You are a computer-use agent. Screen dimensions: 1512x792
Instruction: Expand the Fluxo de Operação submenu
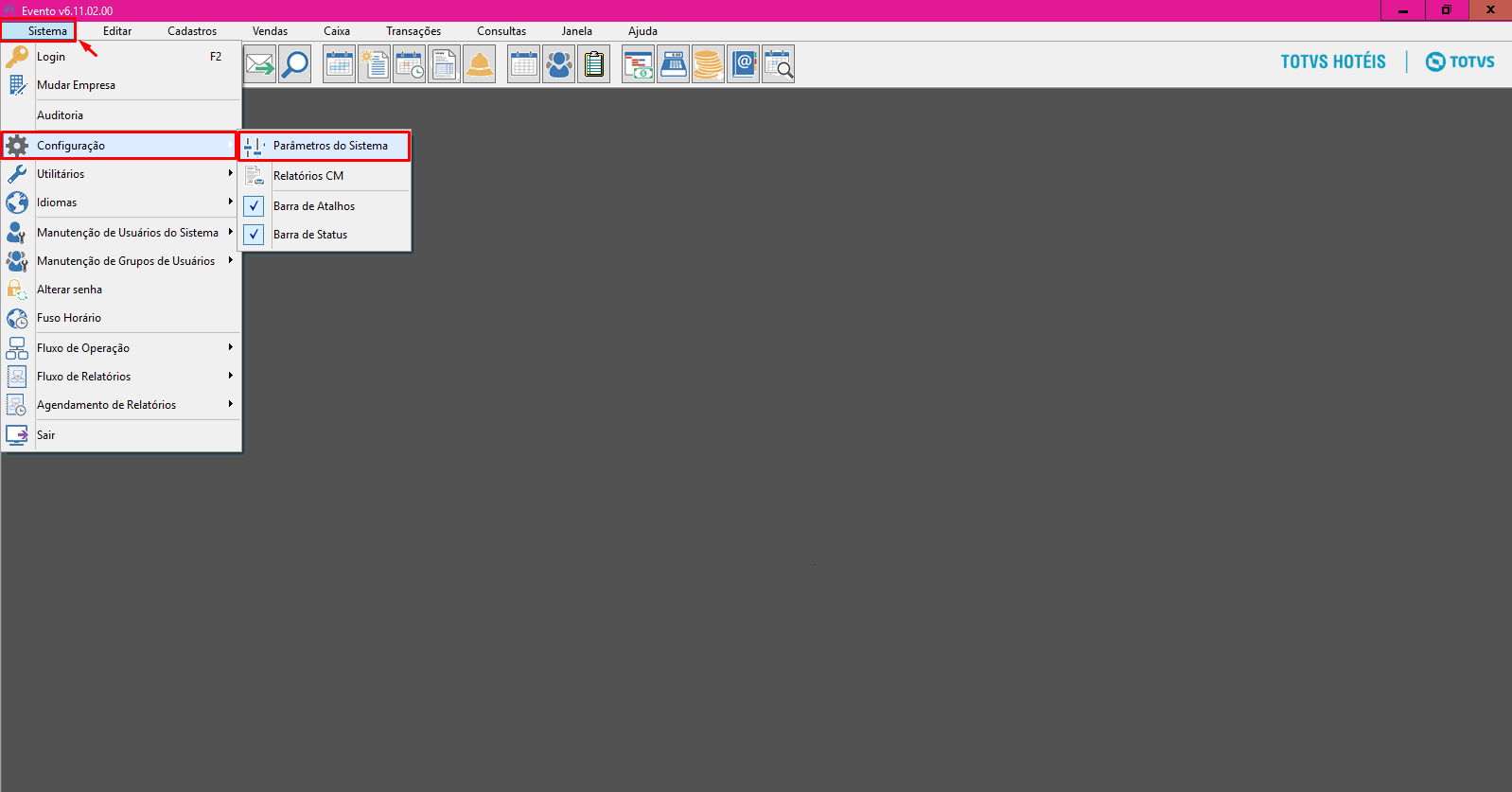click(121, 348)
